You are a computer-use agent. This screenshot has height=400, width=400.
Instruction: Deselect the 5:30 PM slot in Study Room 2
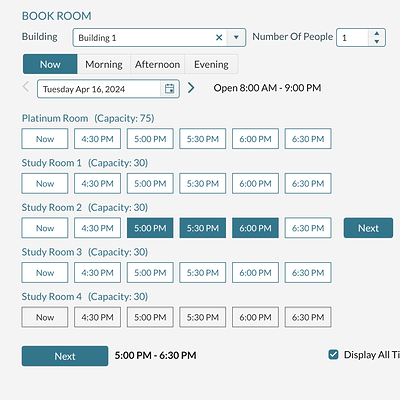pyautogui.click(x=203, y=228)
